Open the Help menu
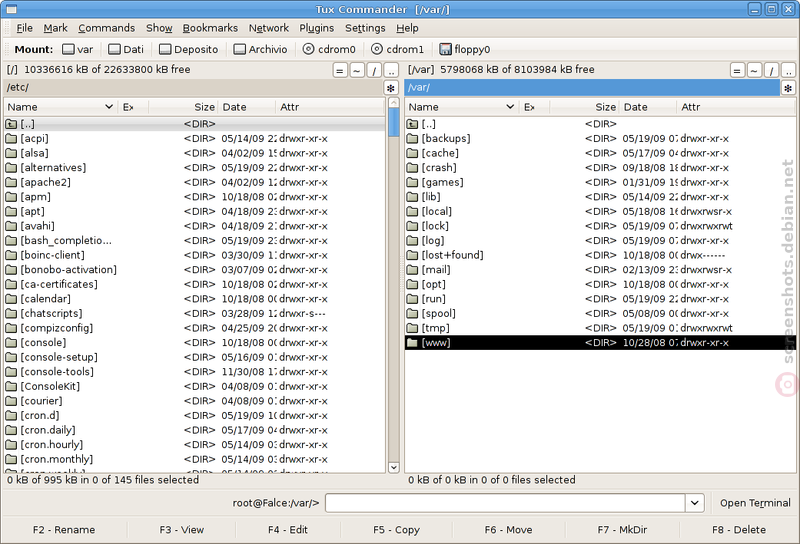This screenshot has height=544, width=800. click(x=407, y=28)
